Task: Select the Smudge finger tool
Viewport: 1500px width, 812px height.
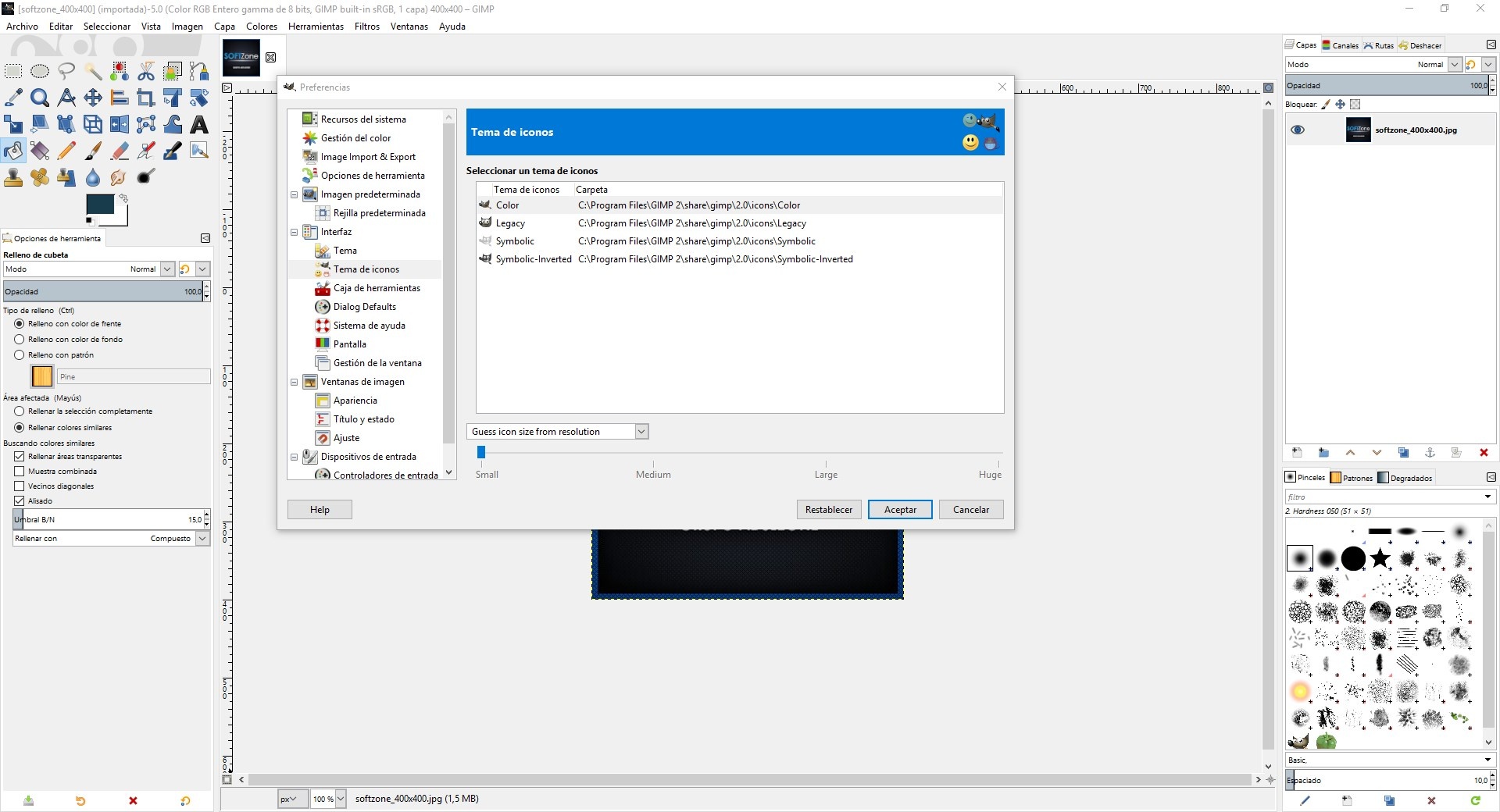Action: 120,177
